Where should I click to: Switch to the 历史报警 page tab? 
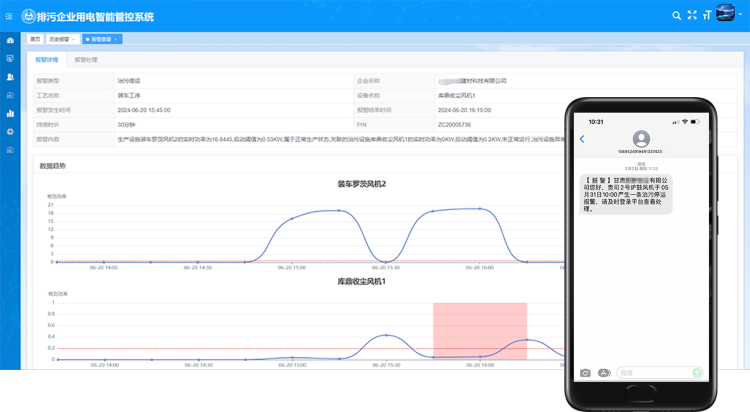click(x=62, y=39)
